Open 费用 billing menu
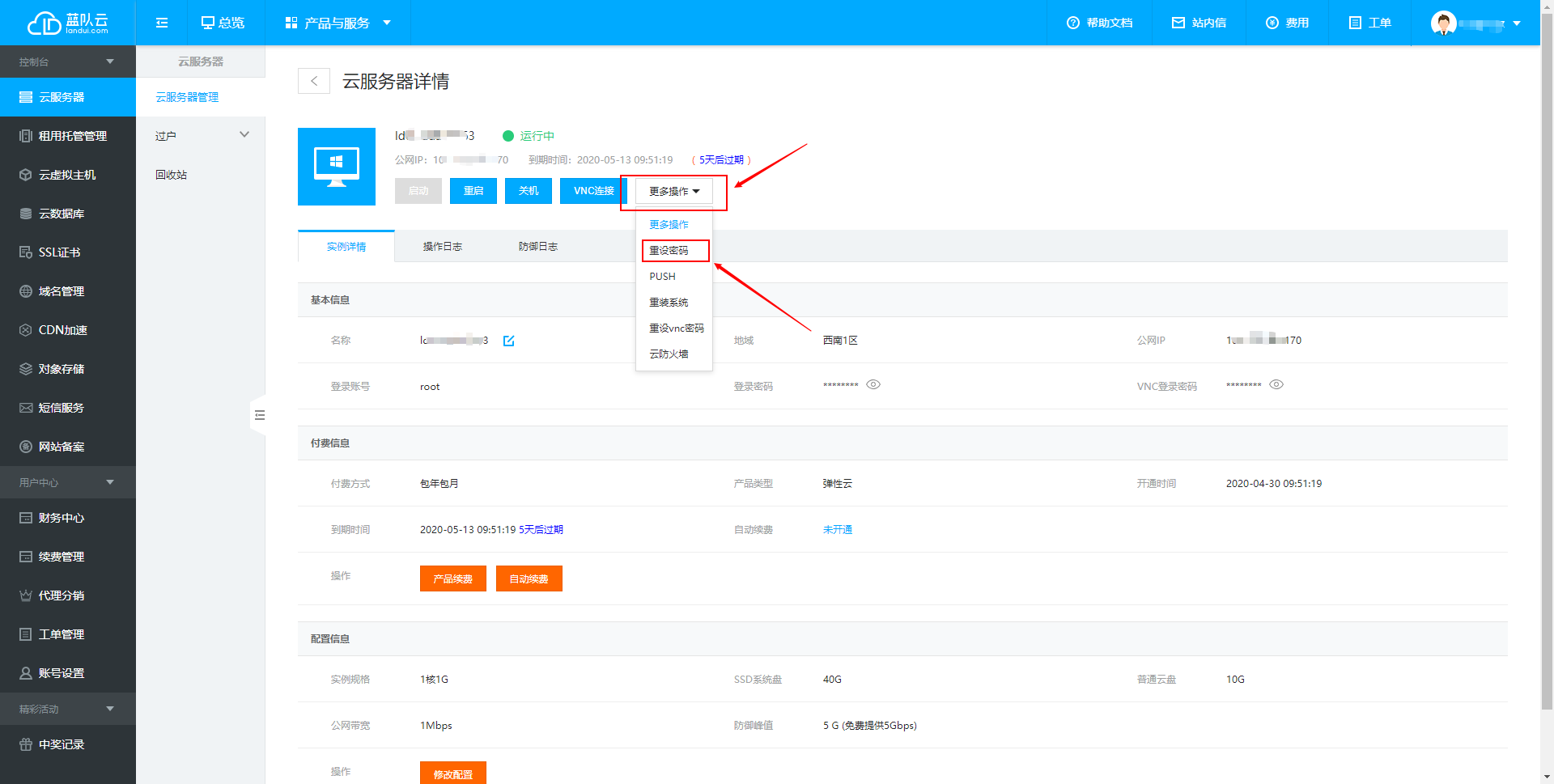The height and width of the screenshot is (784, 1554). click(x=1287, y=23)
